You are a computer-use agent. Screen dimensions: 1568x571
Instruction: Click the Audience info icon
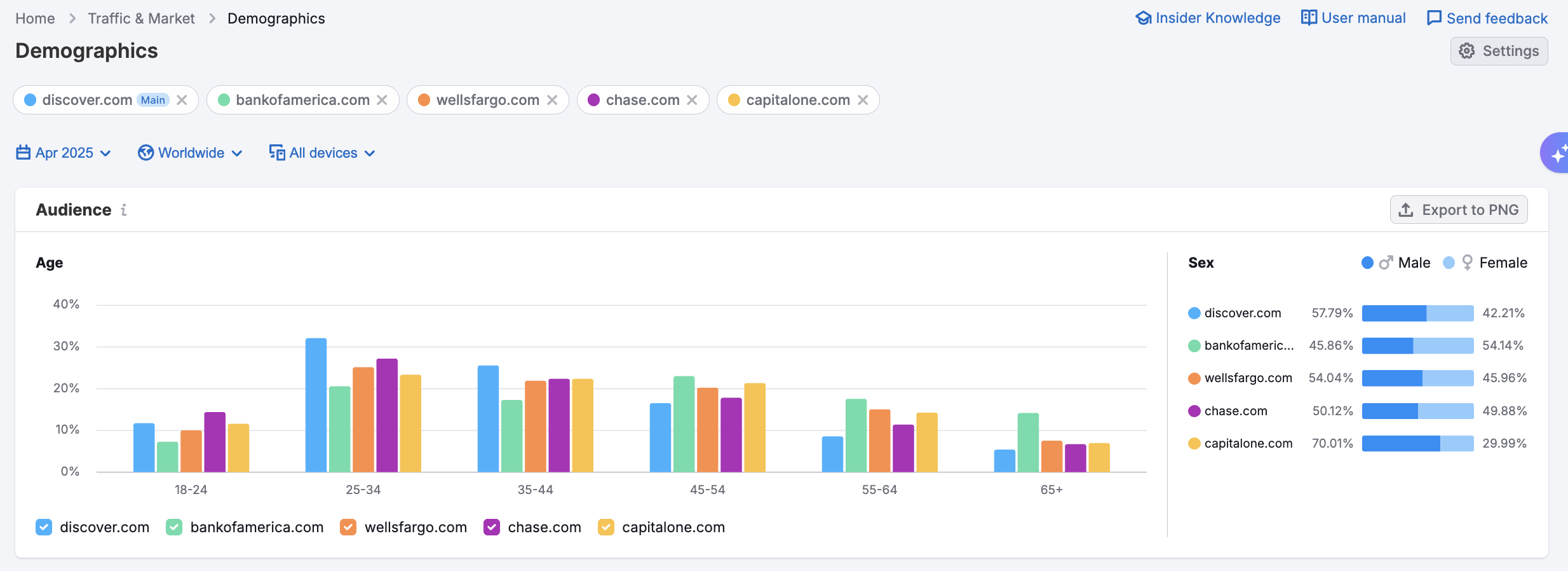click(x=124, y=210)
